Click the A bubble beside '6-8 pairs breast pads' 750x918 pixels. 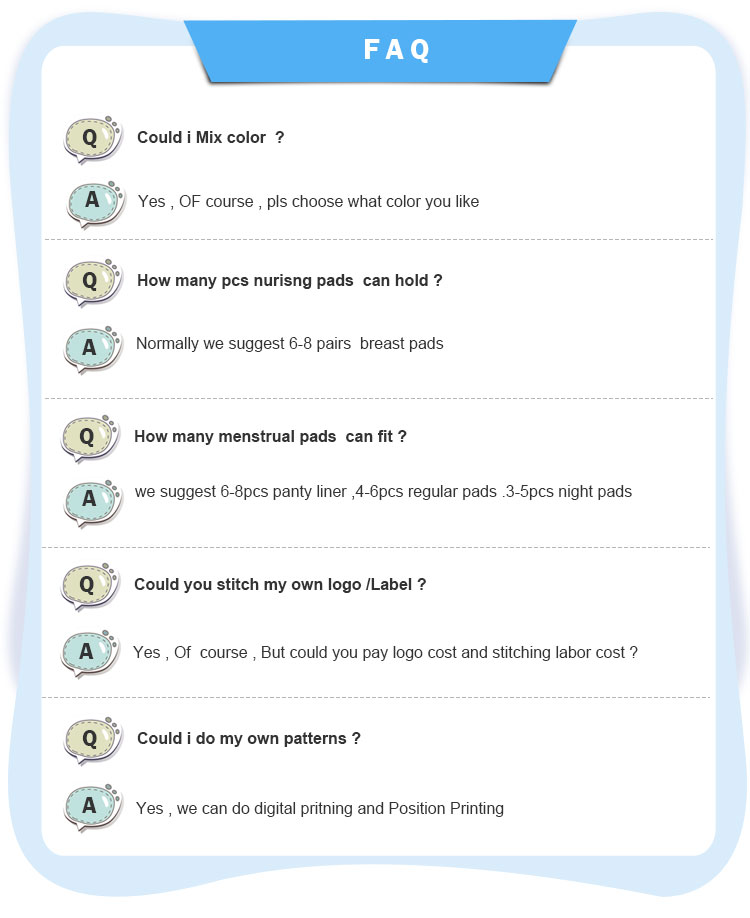click(92, 348)
